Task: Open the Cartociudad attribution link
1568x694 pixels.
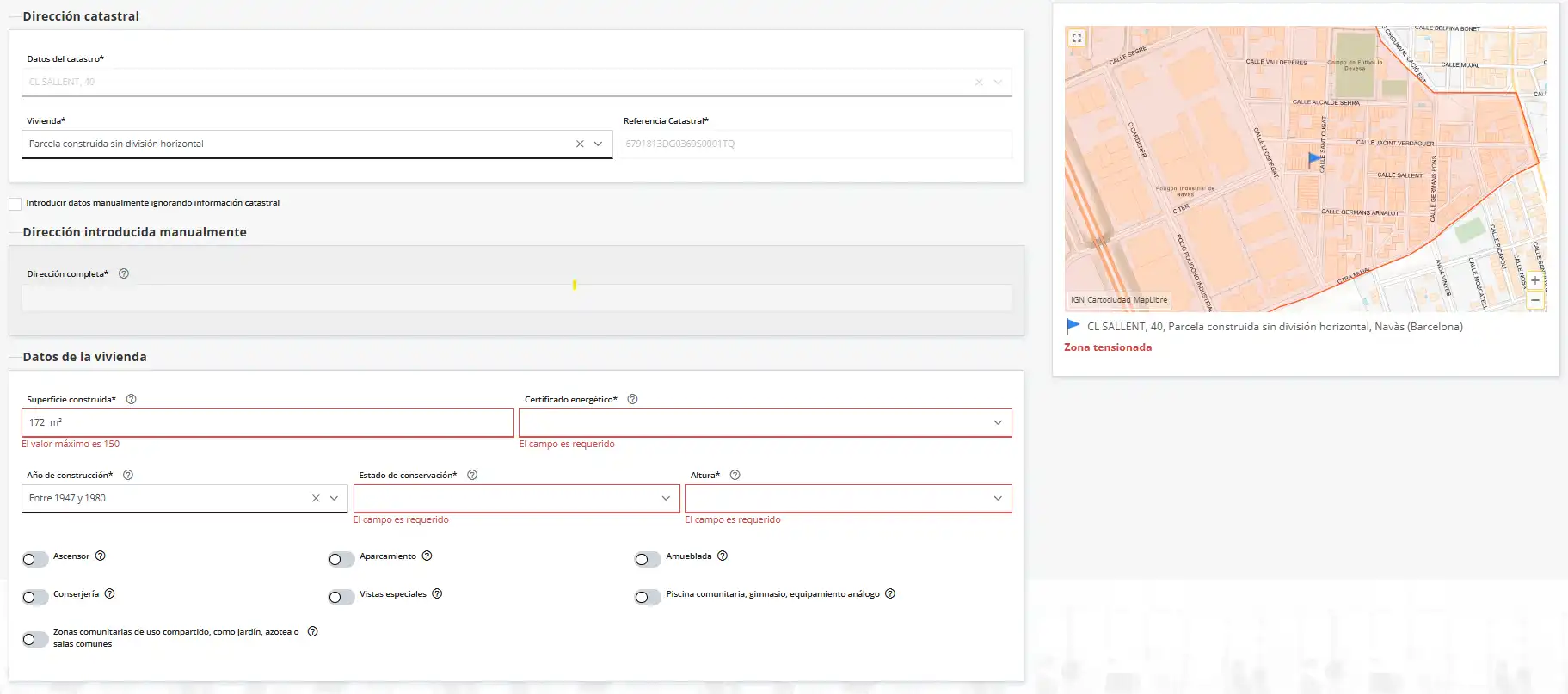Action: coord(1109,300)
